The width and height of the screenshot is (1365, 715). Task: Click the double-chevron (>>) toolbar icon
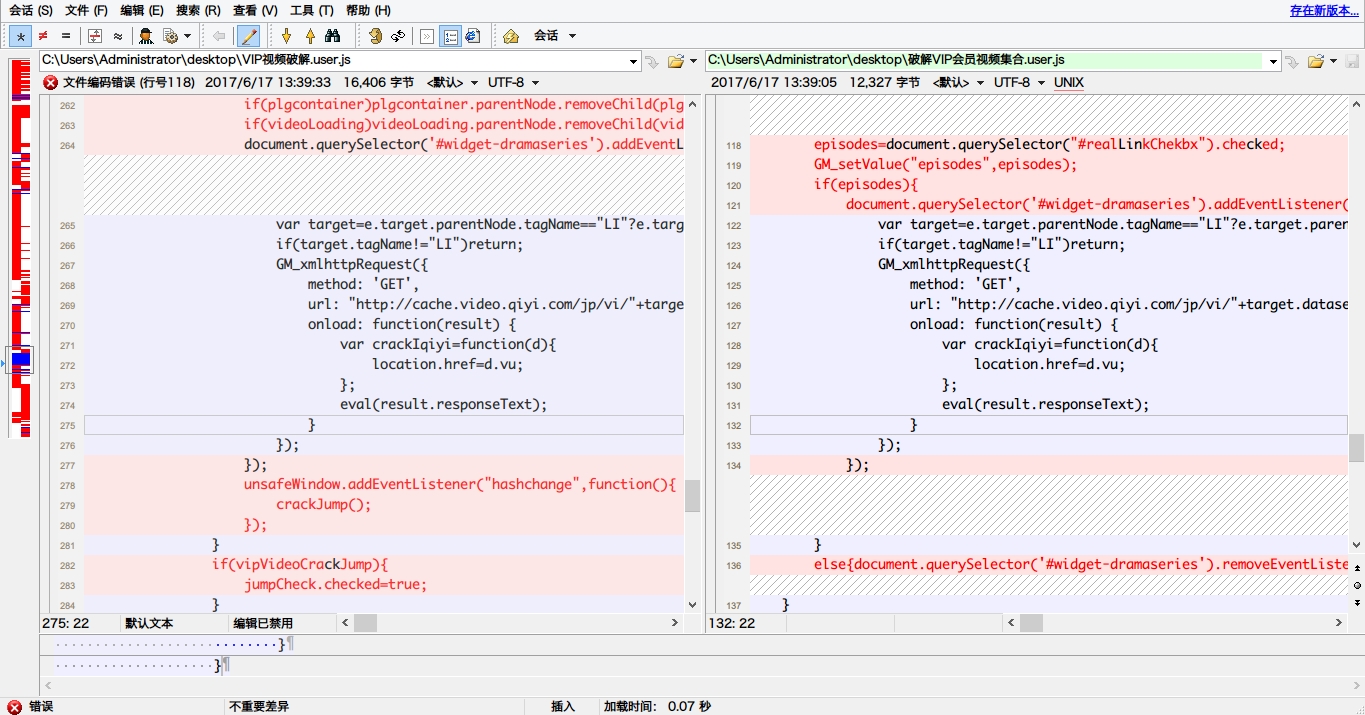click(427, 36)
